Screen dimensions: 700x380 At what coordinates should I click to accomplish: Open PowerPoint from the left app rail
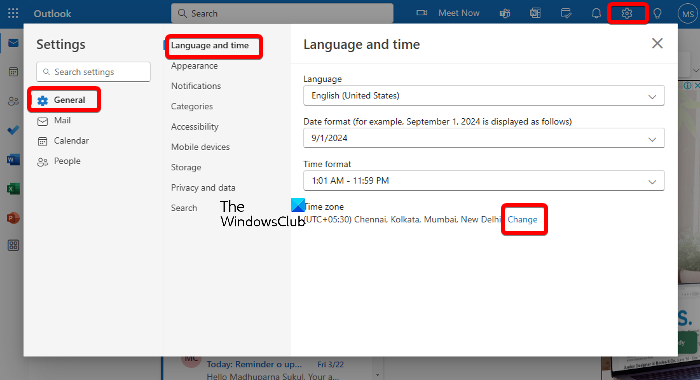(13, 218)
